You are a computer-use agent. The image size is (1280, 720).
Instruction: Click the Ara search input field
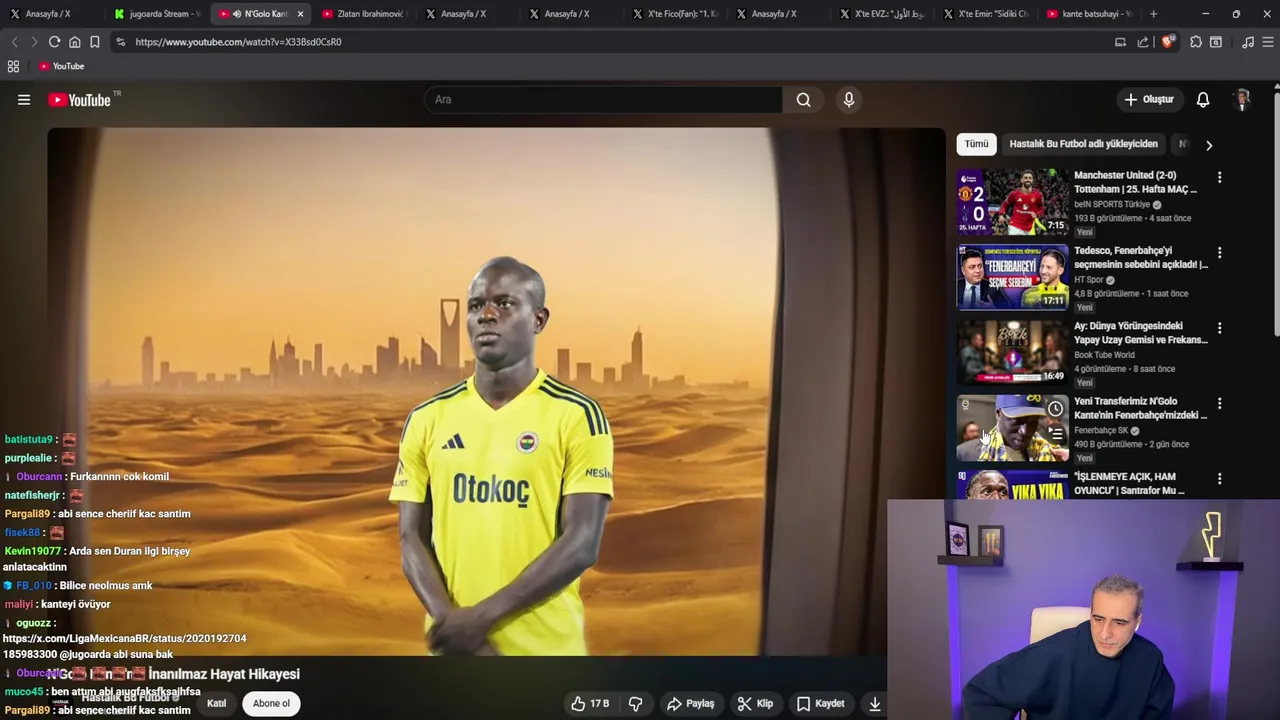tap(603, 100)
